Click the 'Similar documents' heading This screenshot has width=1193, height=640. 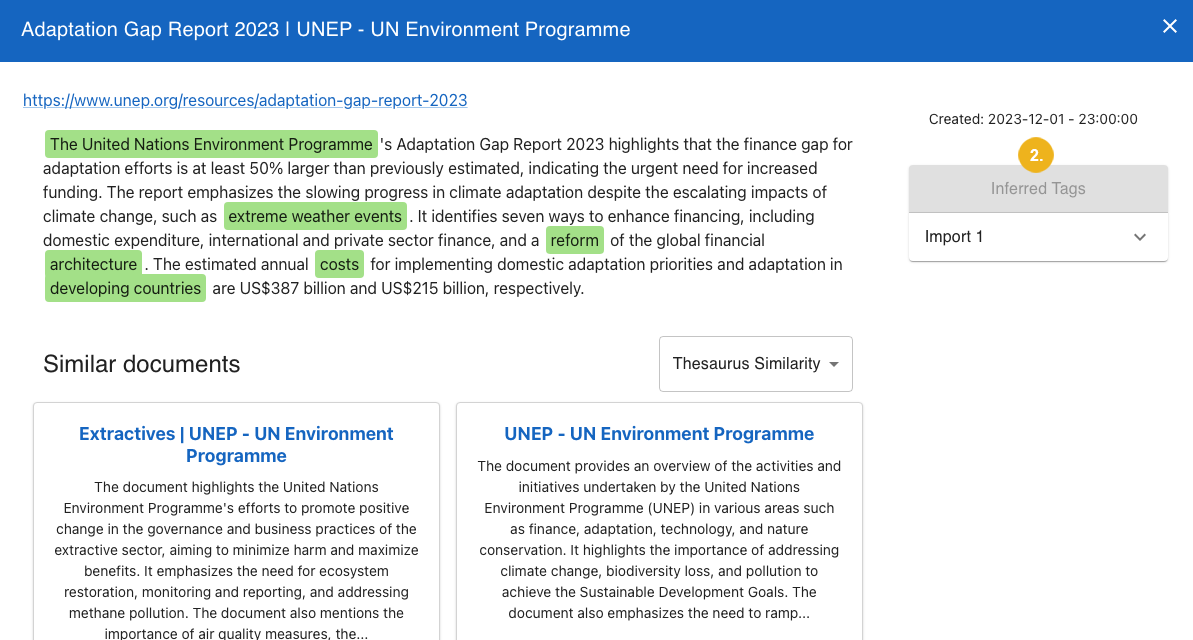tap(141, 364)
